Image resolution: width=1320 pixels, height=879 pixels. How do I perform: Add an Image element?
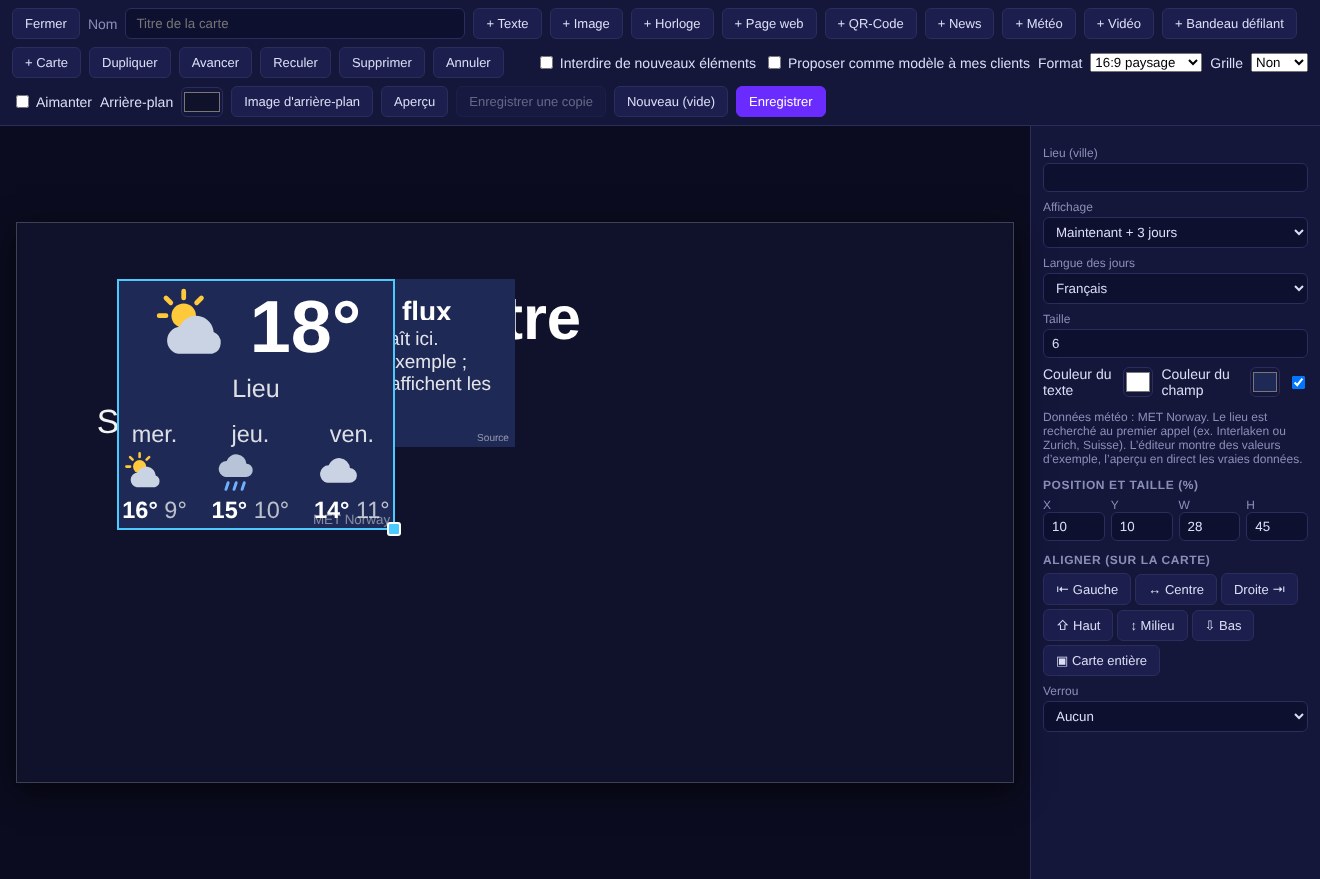[x=586, y=23]
